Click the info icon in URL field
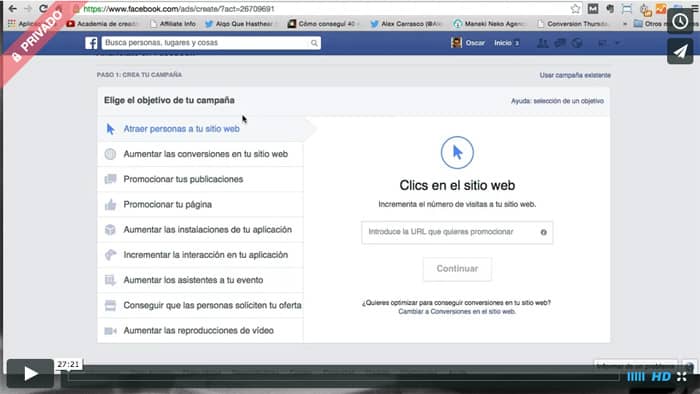Viewport: 700px width, 394px height. coord(543,232)
